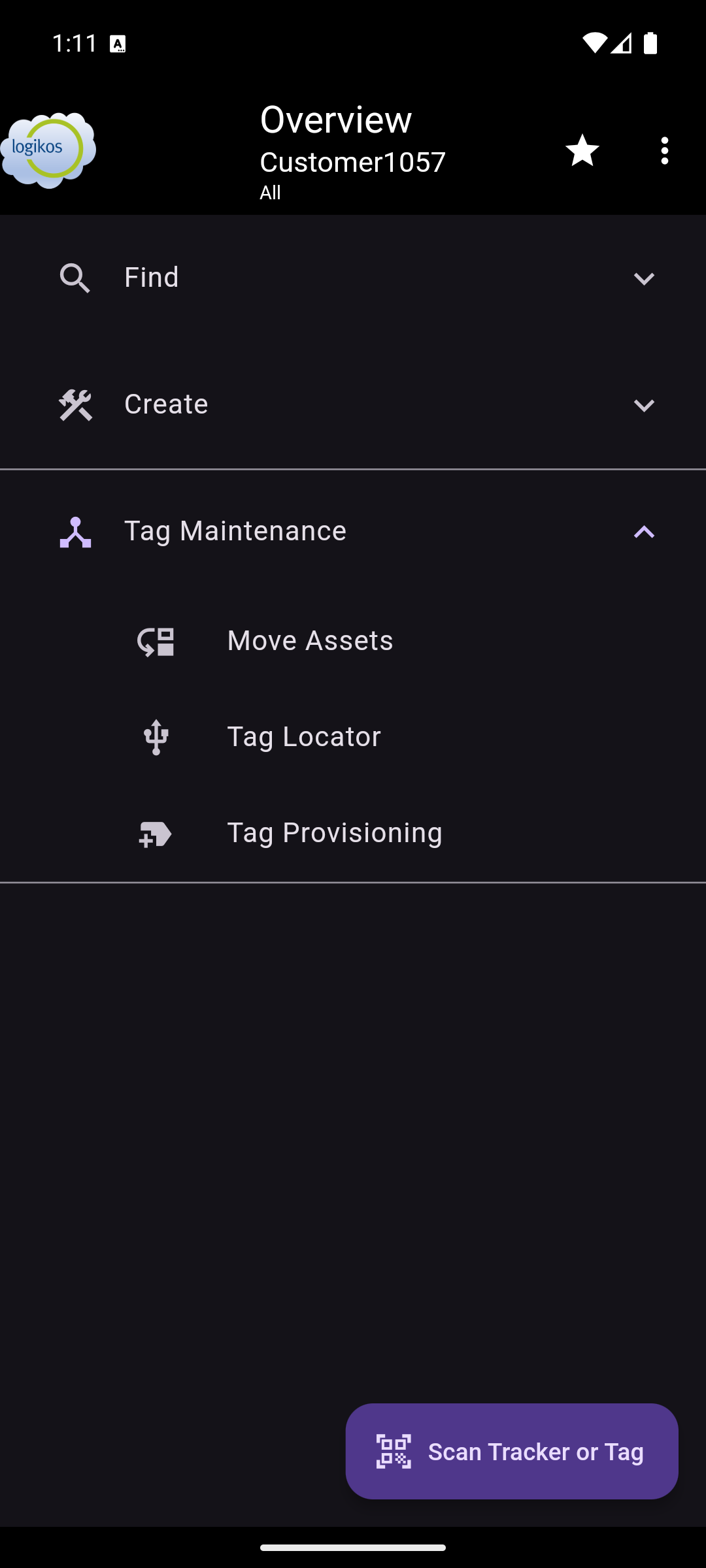Expand the Create section chevron
The width and height of the screenshot is (706, 1568).
tap(644, 406)
